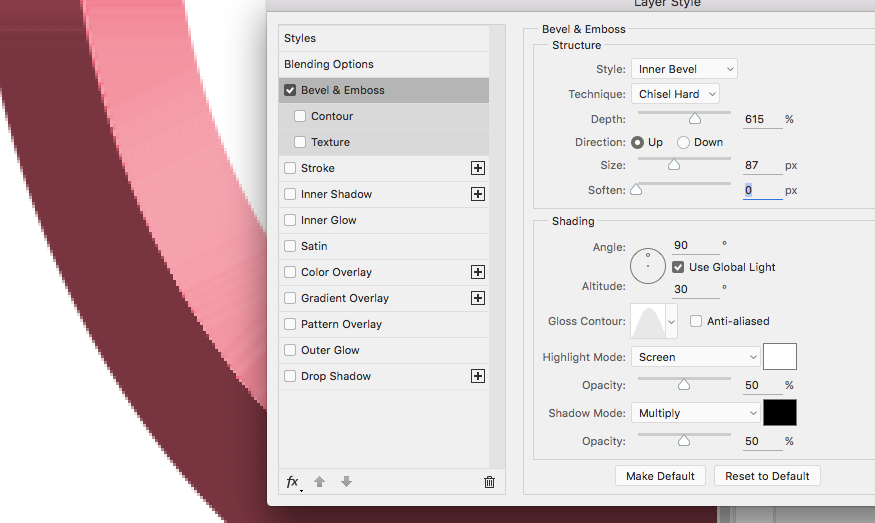The width and height of the screenshot is (875, 523).
Task: Select Blending Options in the left list
Action: [384, 64]
